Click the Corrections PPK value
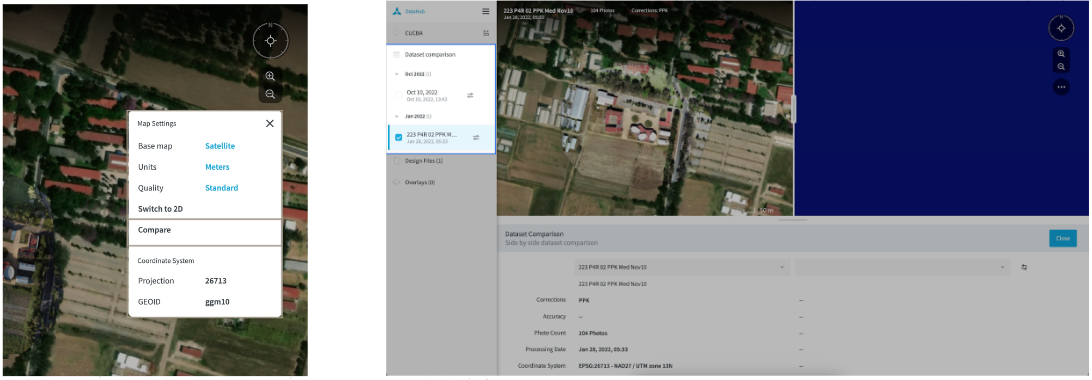This screenshot has width=1092, height=380. point(584,300)
